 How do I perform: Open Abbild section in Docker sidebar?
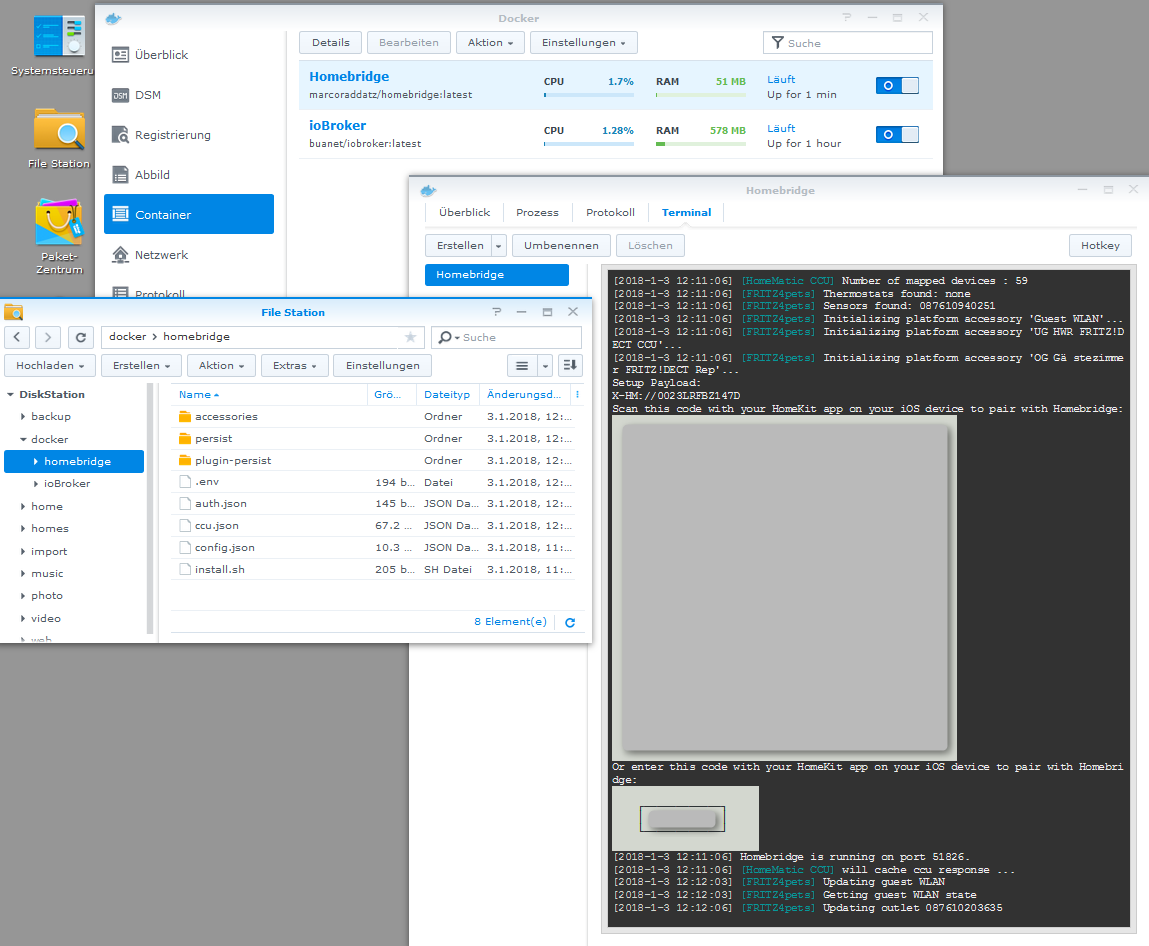click(189, 175)
